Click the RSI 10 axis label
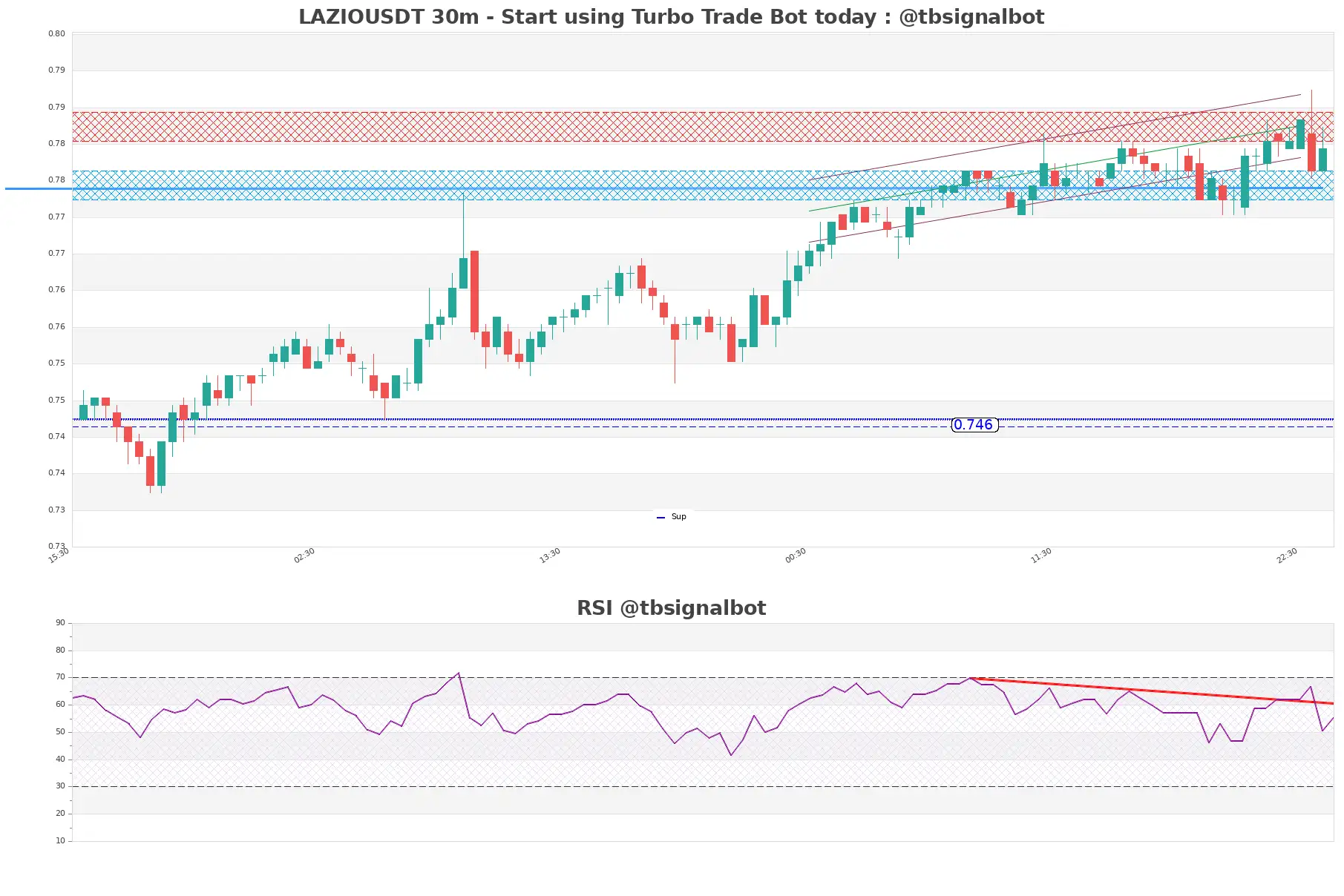This screenshot has width=1344, height=896. pos(60,841)
